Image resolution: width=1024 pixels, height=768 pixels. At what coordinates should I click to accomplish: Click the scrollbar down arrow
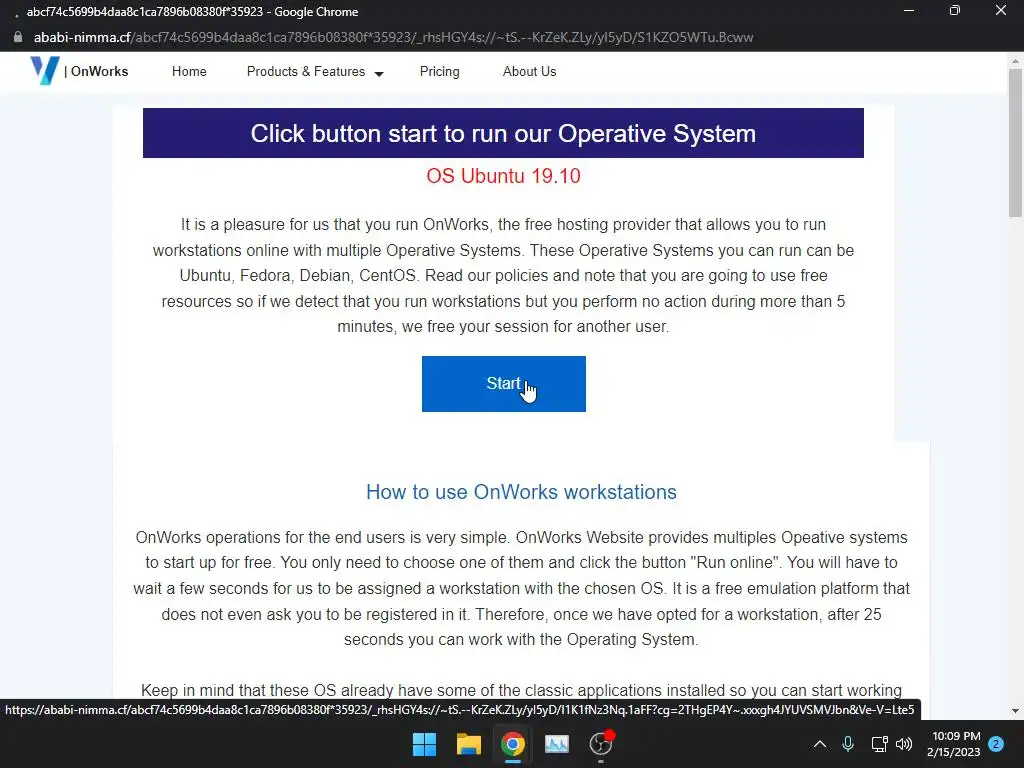(x=1015, y=711)
